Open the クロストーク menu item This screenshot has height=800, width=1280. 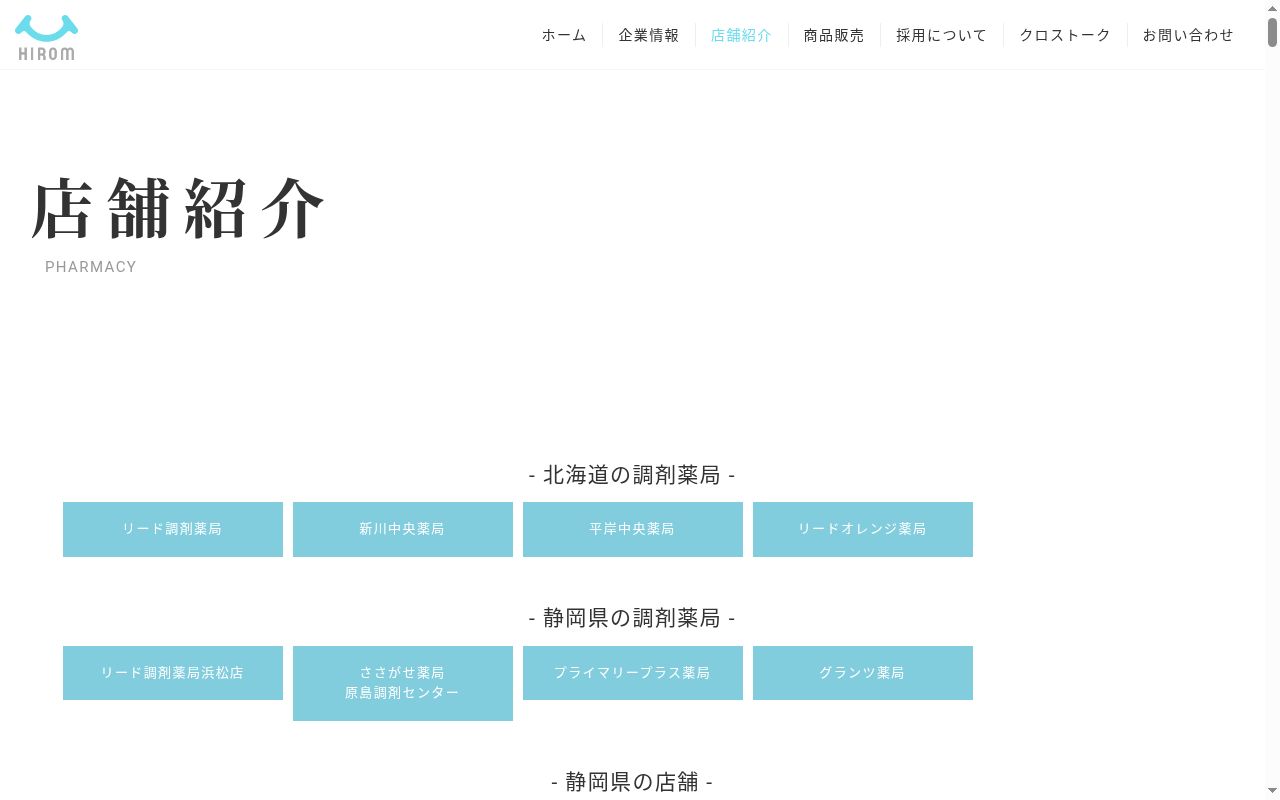point(1065,35)
